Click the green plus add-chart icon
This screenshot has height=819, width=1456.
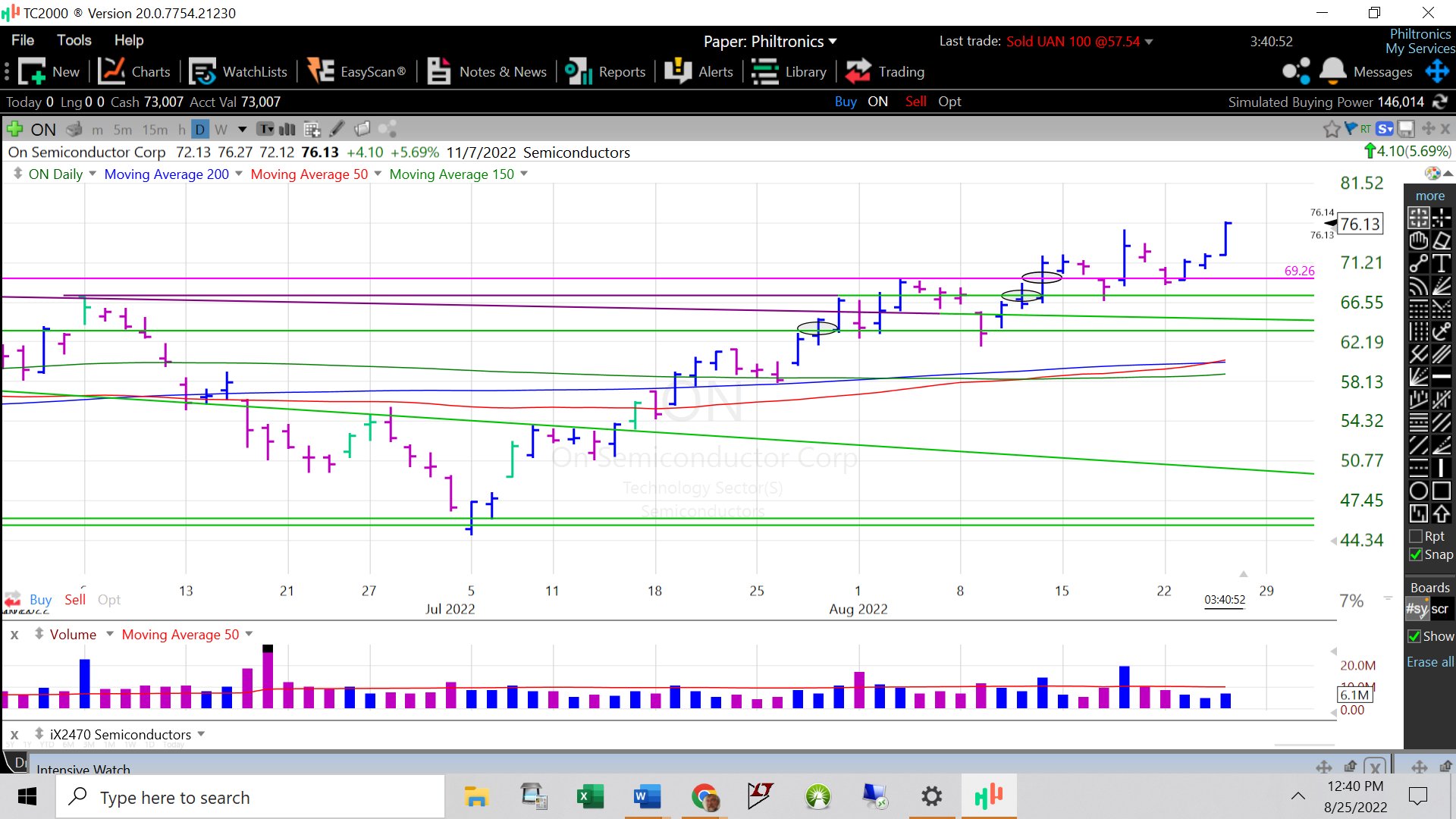pos(14,129)
